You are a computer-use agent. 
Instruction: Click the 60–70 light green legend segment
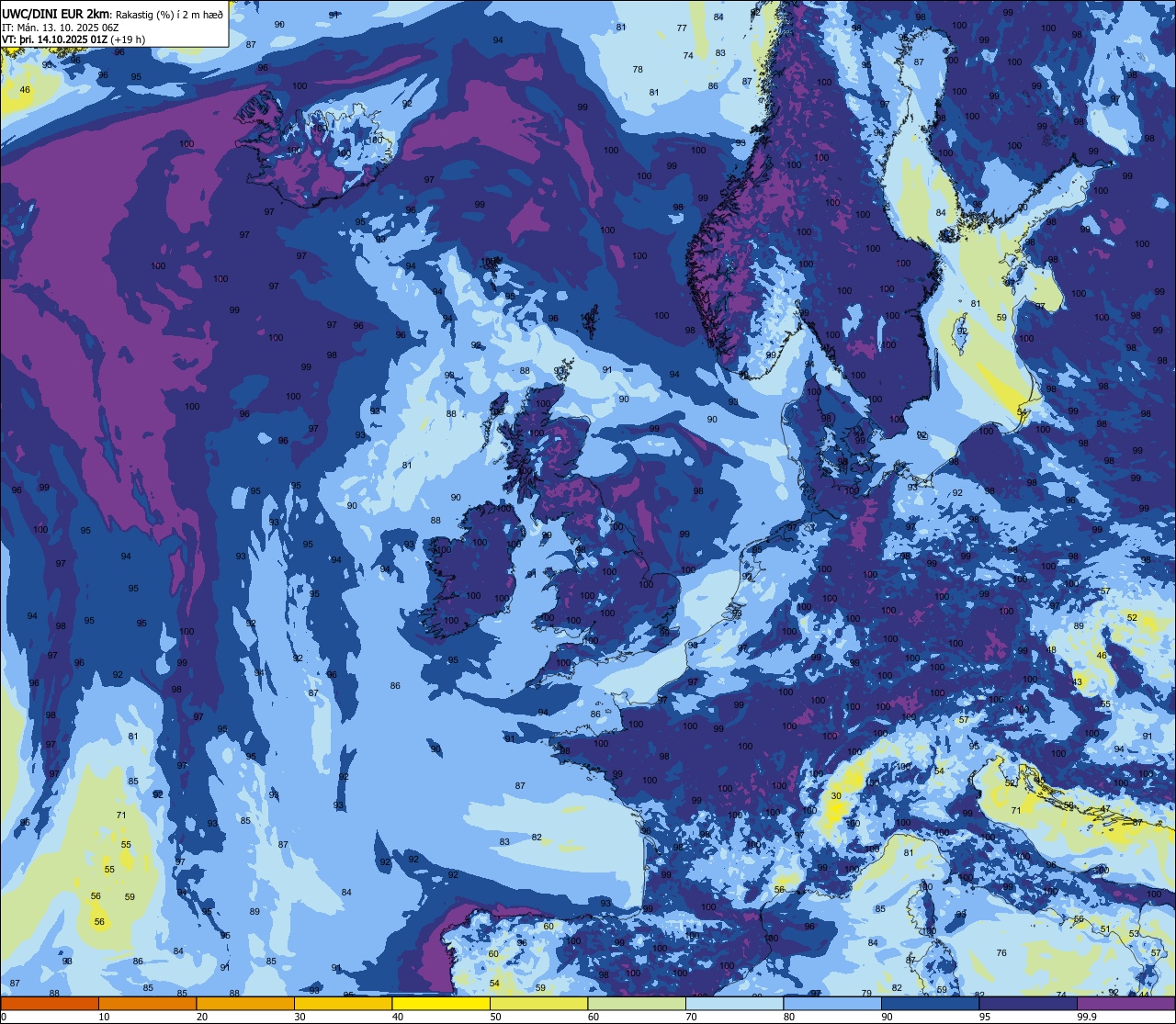click(x=637, y=1003)
